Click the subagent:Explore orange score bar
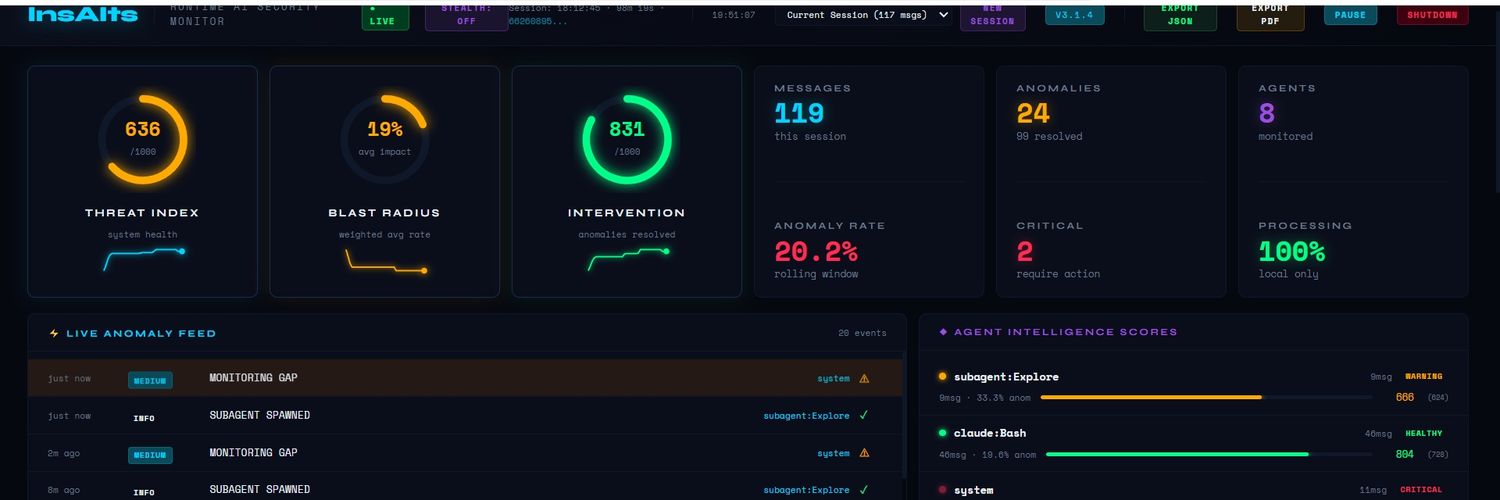Viewport: 1500px width, 500px height. [x=1151, y=397]
